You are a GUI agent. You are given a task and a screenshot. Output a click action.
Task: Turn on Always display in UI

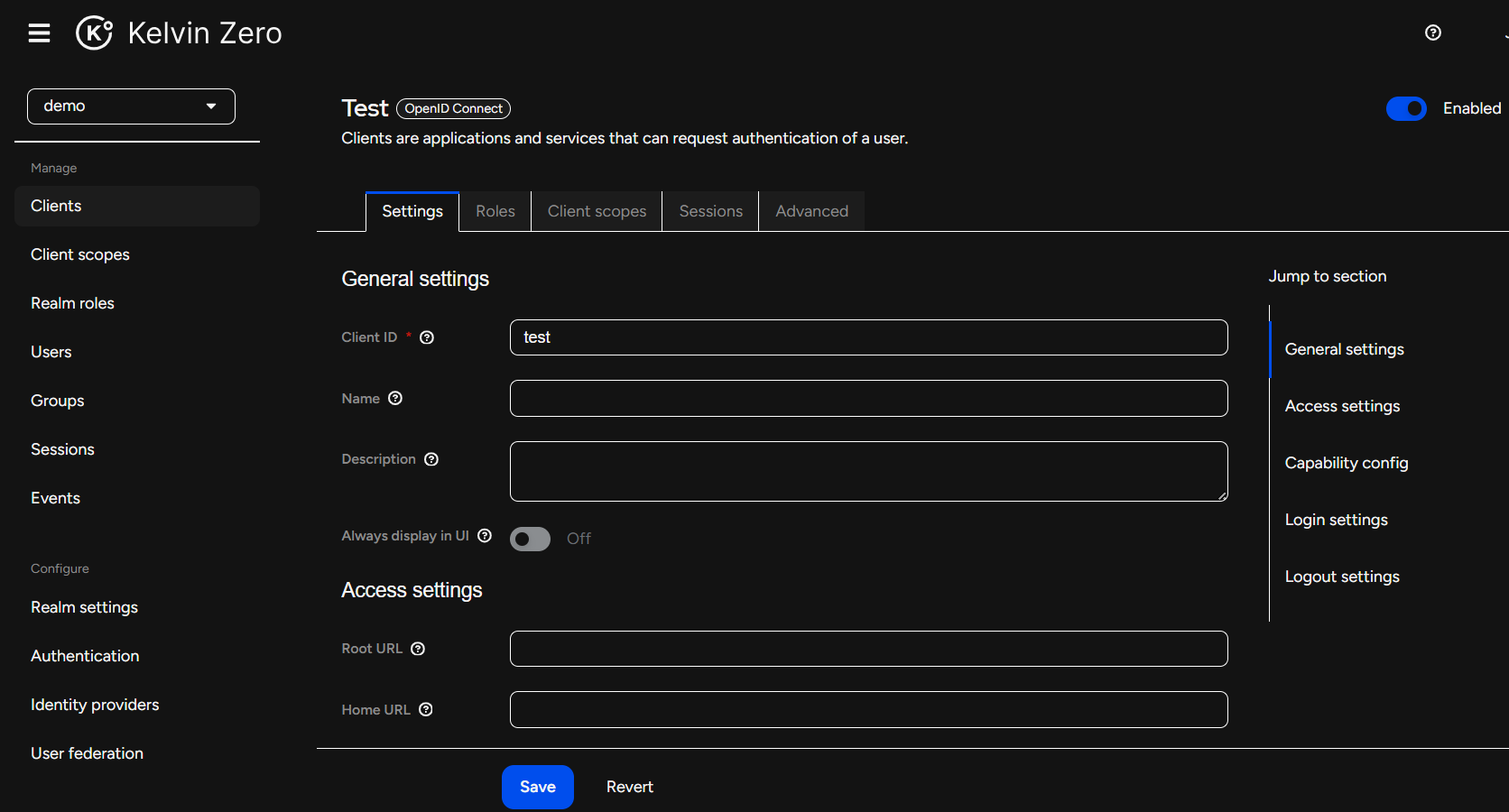pos(530,539)
